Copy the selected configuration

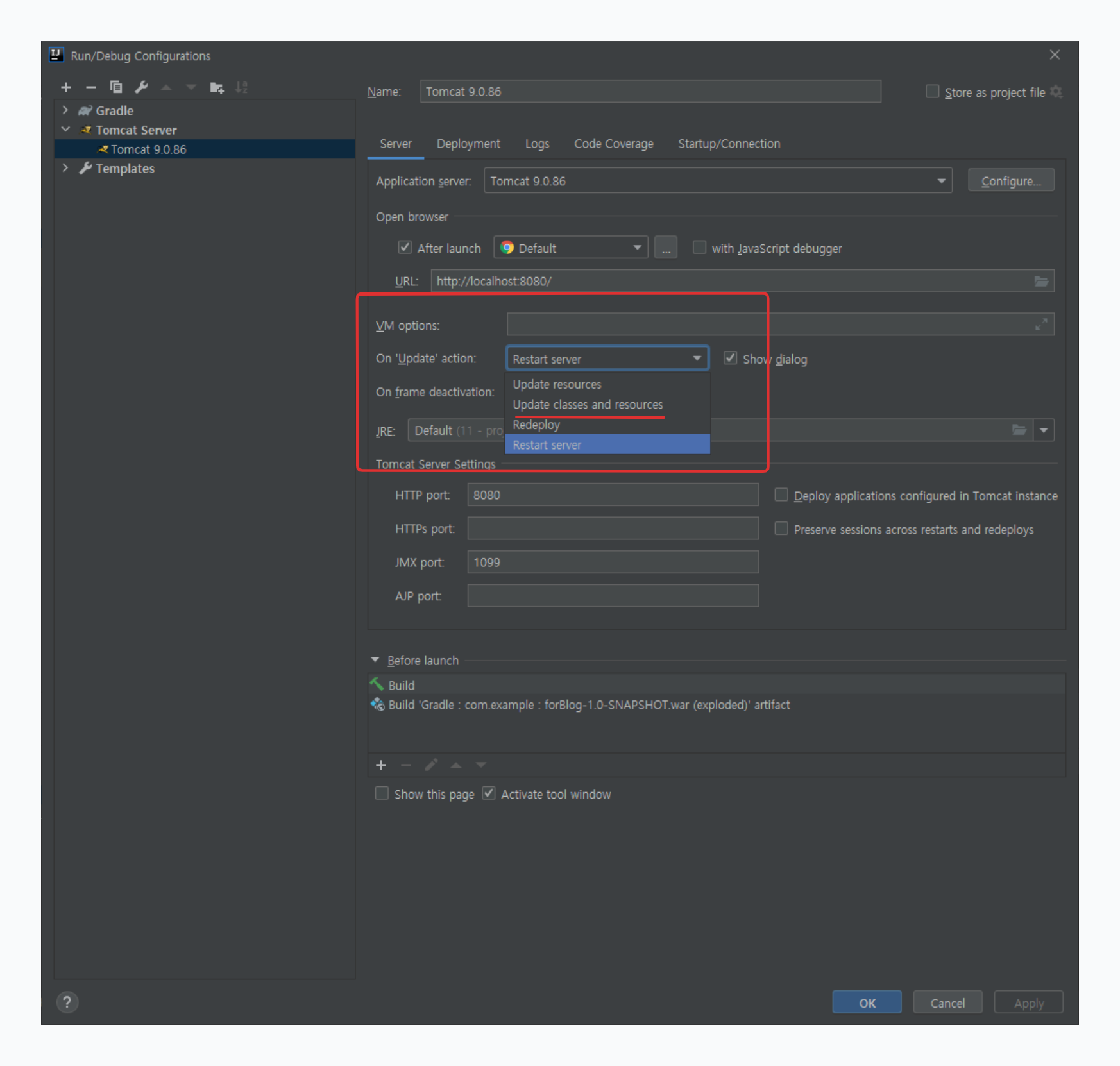coord(116,87)
